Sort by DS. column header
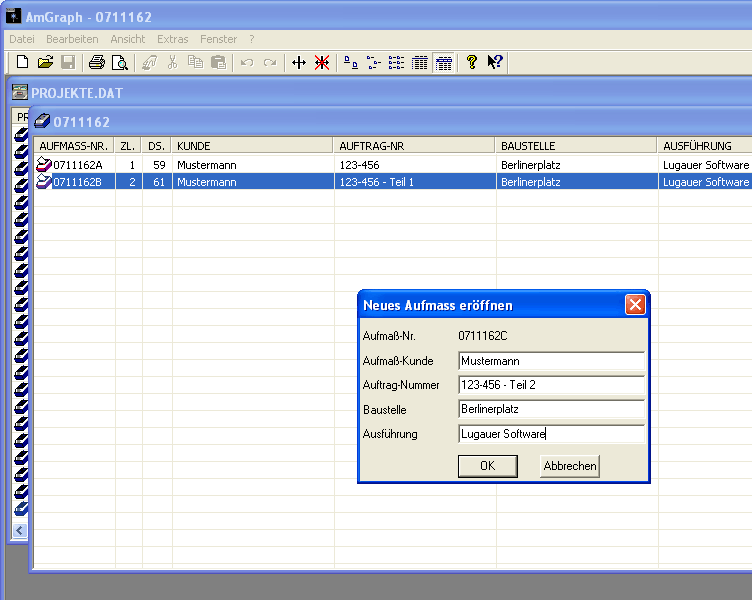This screenshot has width=752, height=600. 156,145
